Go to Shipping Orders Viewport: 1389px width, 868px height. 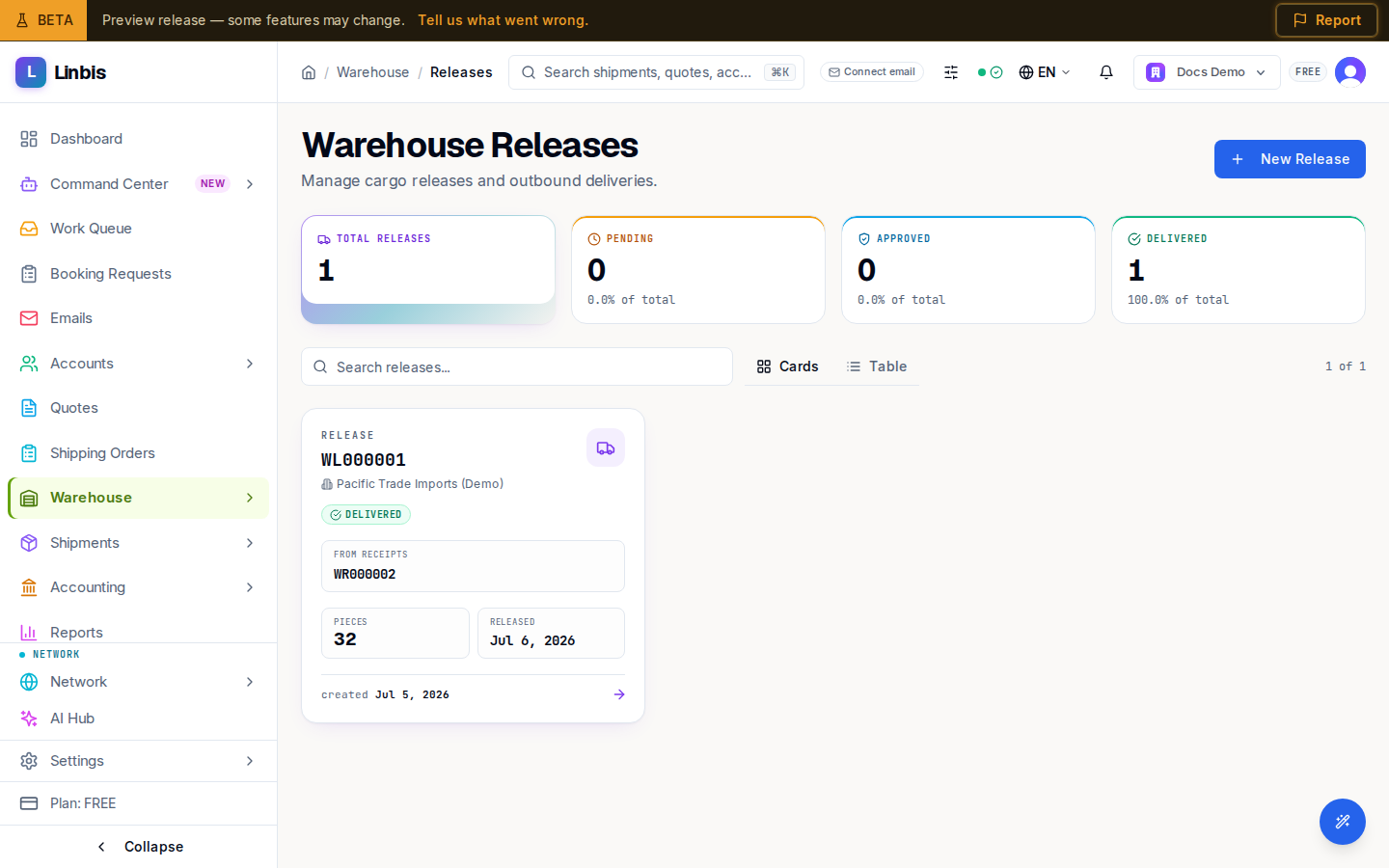138,453
